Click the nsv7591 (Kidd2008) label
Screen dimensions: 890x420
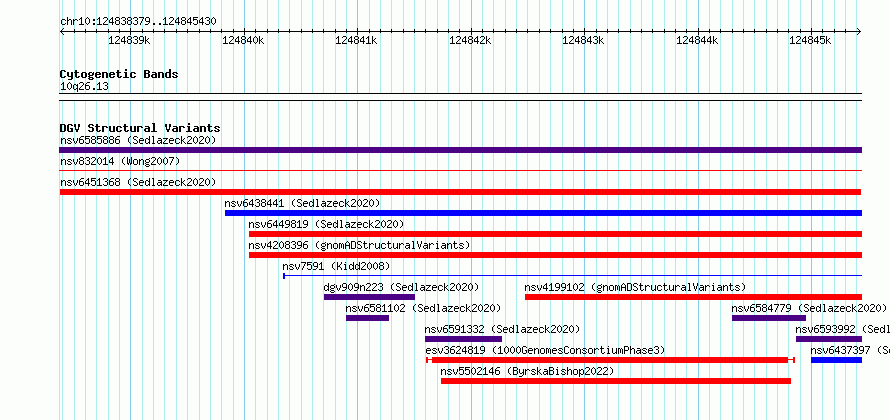336,266
